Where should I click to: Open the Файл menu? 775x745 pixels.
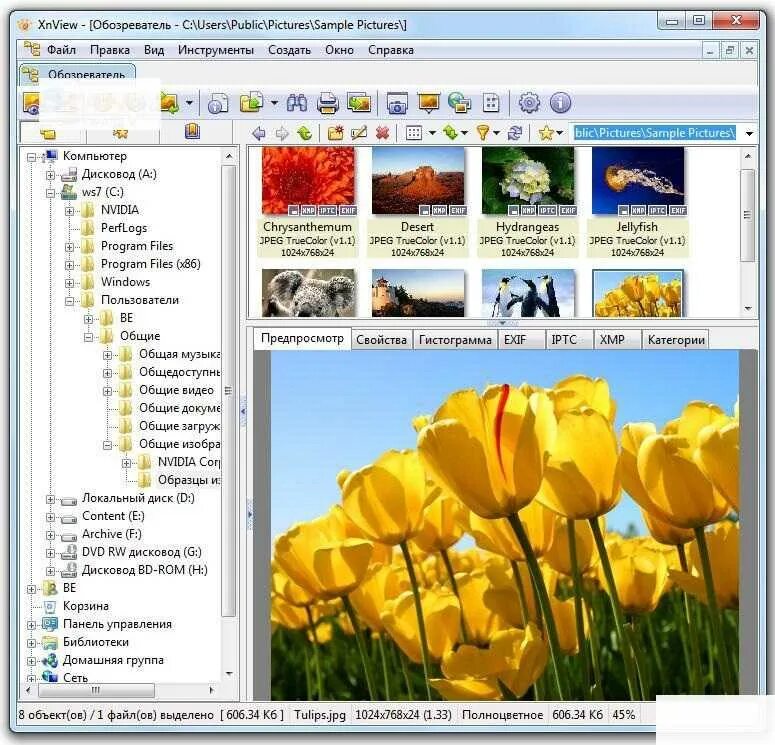(61, 50)
